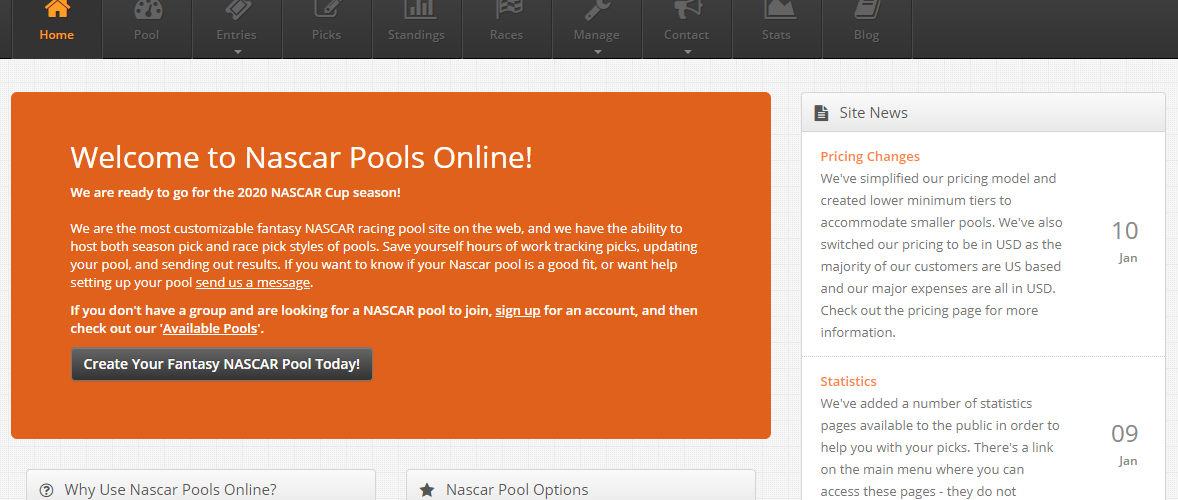The height and width of the screenshot is (500, 1178).
Task: Open the Blog menu label
Action: tap(866, 35)
